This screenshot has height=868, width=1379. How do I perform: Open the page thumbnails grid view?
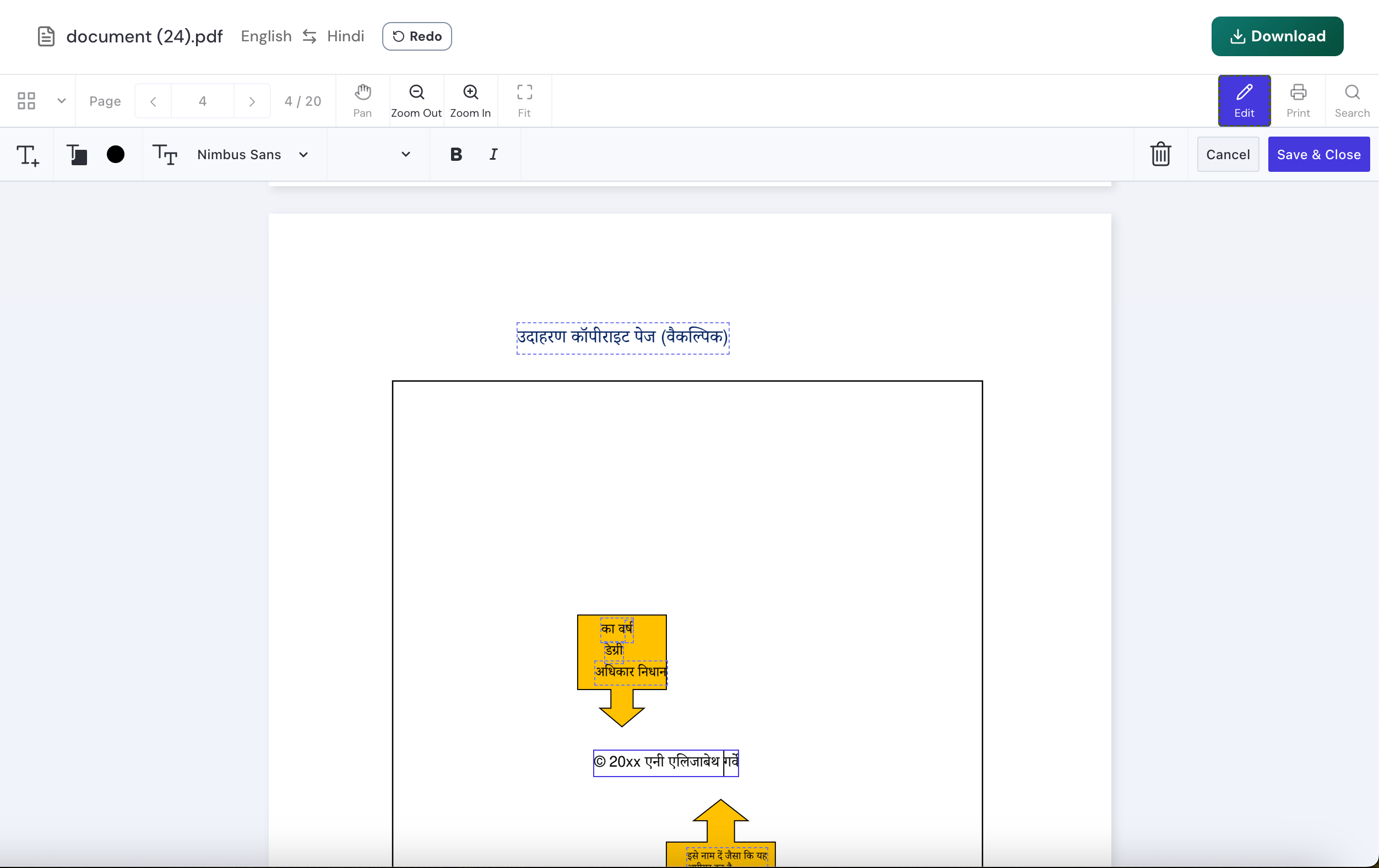[x=25, y=100]
